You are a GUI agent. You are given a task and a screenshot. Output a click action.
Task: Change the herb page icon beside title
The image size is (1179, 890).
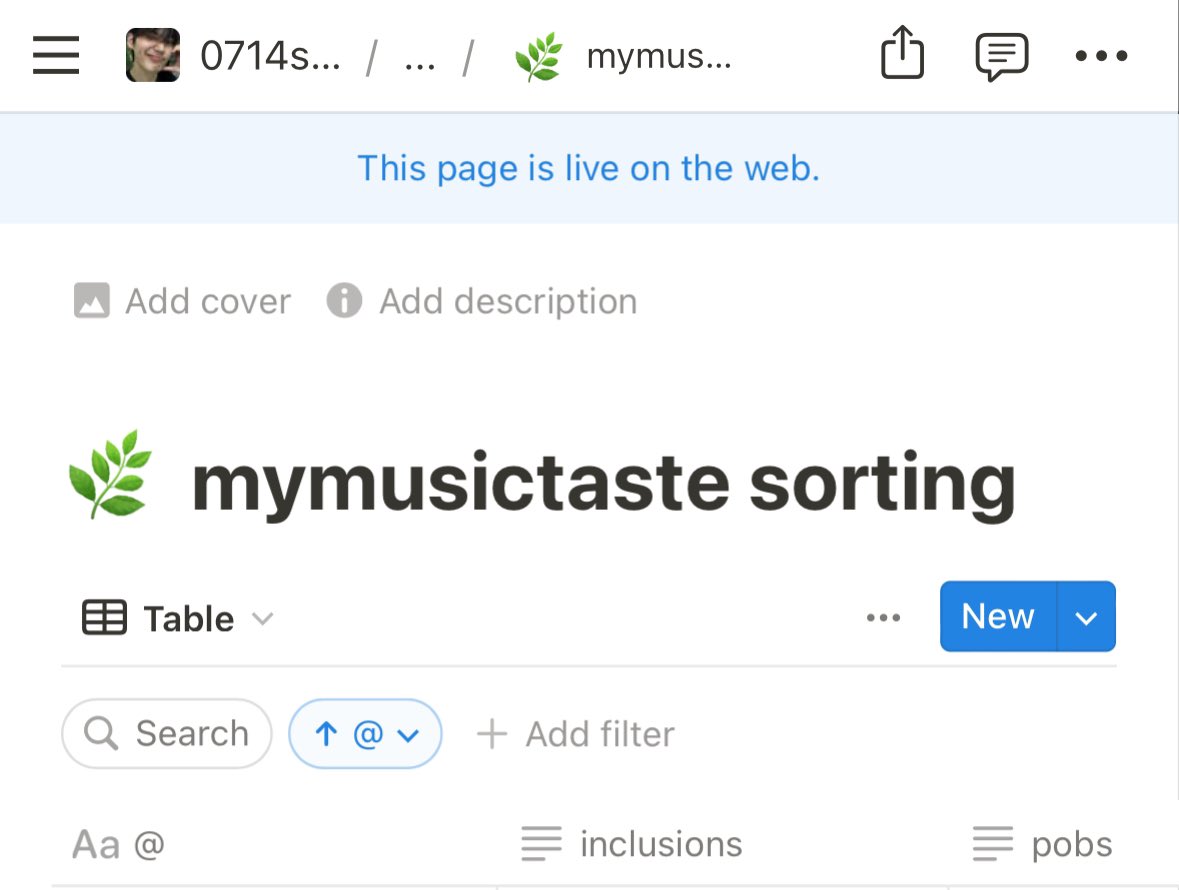(111, 474)
